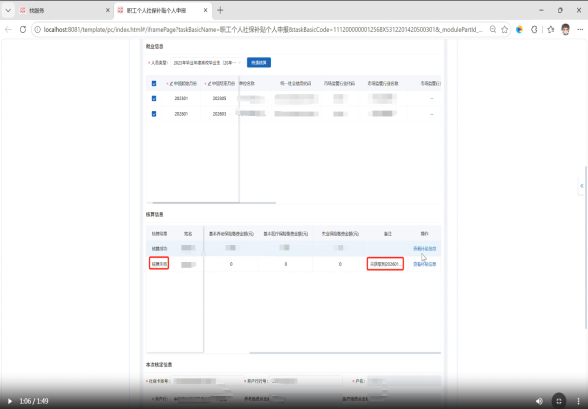Open the Copilot colorful icon in toolbar
The width and height of the screenshot is (588, 409).
pyautogui.click(x=519, y=29)
